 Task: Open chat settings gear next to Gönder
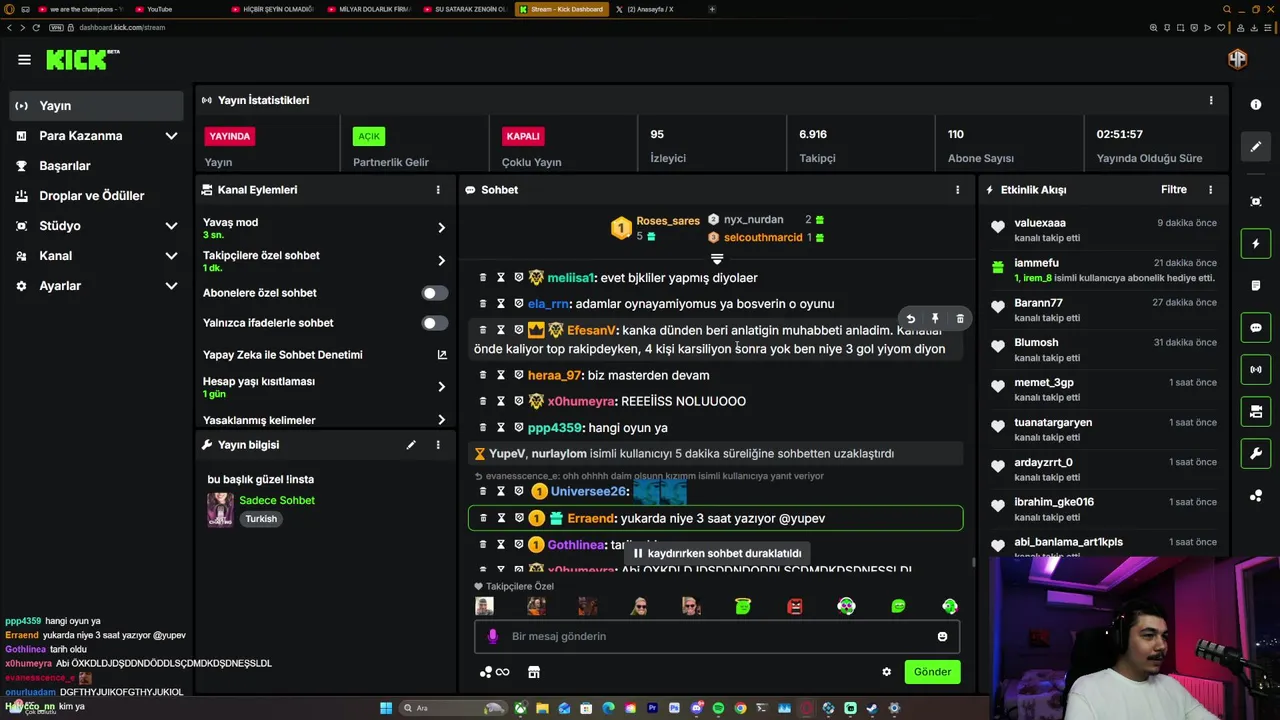click(x=886, y=672)
